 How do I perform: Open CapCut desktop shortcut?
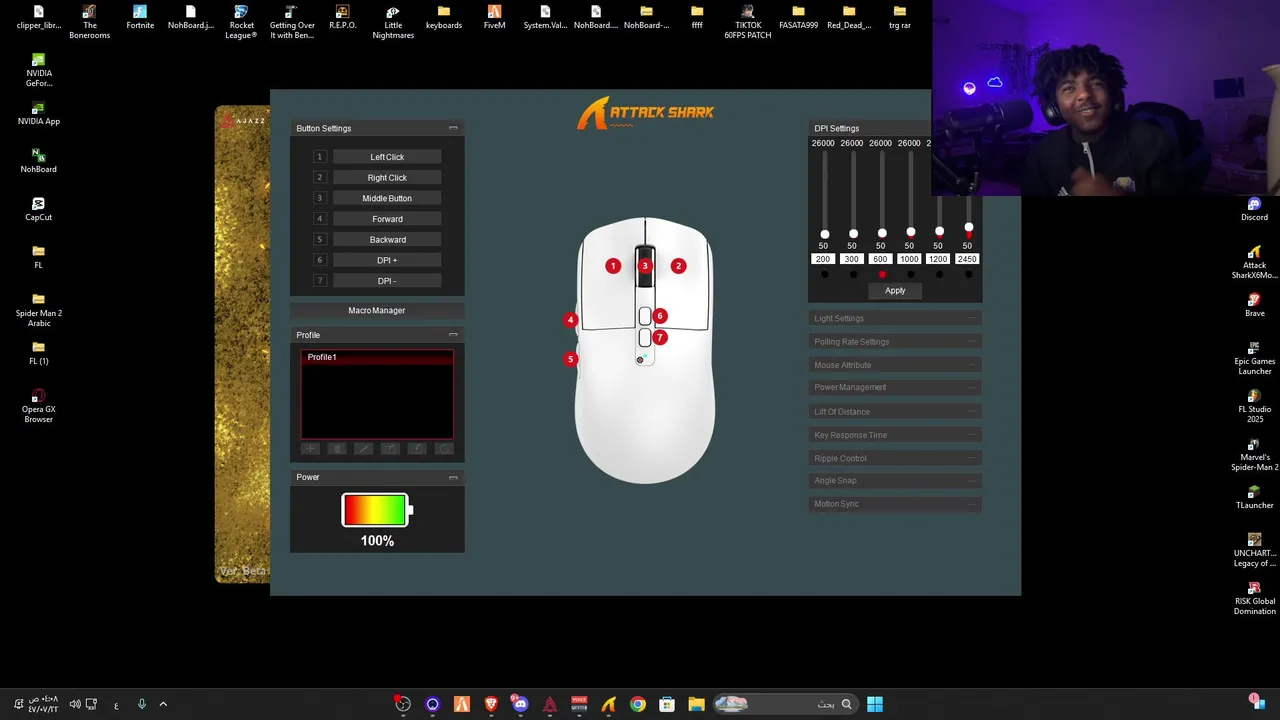[38, 209]
